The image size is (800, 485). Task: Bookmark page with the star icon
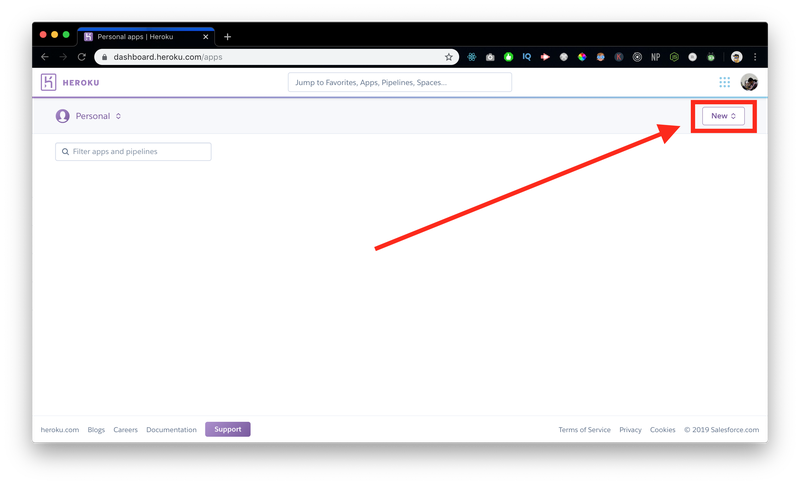click(448, 57)
